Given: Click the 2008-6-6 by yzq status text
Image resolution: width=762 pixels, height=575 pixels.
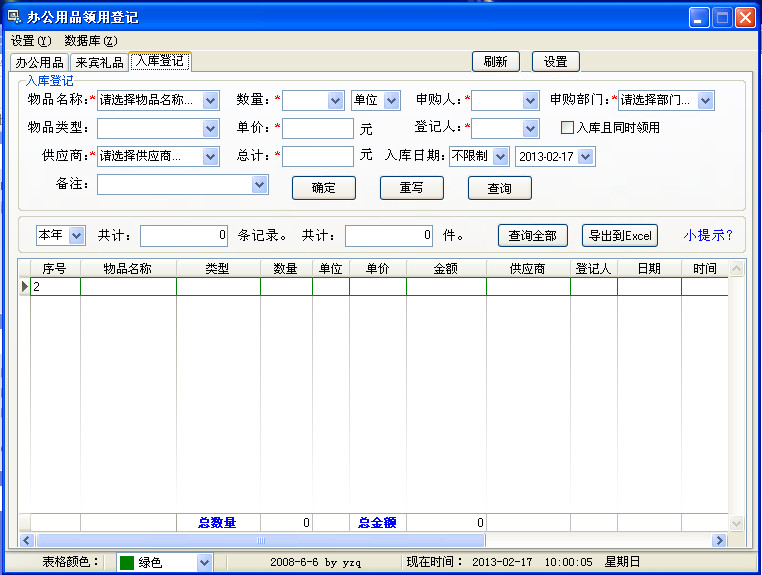Looking at the screenshot, I should coord(315,562).
